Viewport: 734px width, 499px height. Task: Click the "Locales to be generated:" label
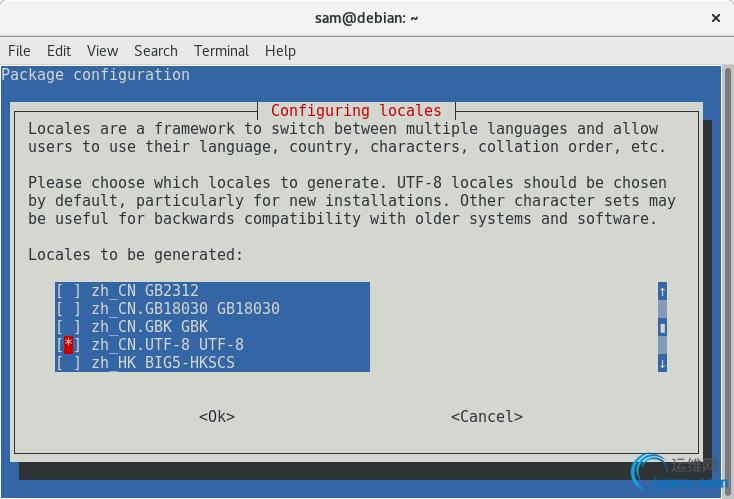(136, 255)
